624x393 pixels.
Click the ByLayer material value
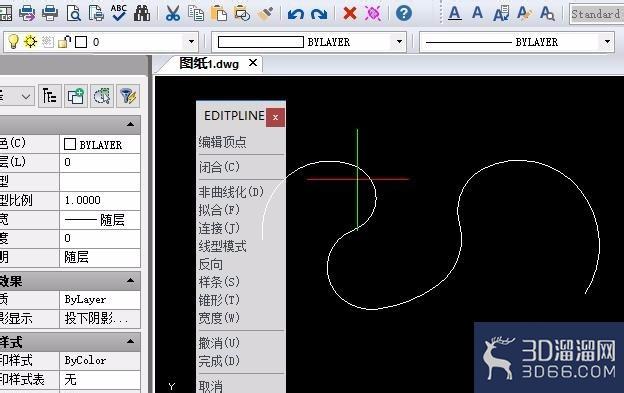(x=100, y=299)
